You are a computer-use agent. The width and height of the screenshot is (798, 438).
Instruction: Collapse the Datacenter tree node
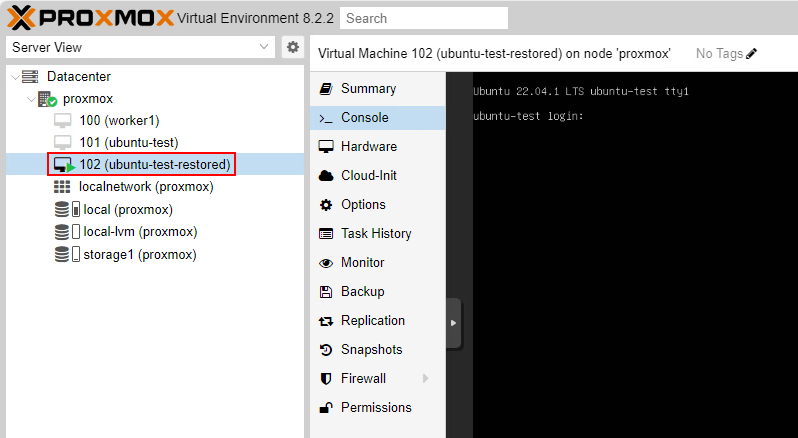coord(13,77)
